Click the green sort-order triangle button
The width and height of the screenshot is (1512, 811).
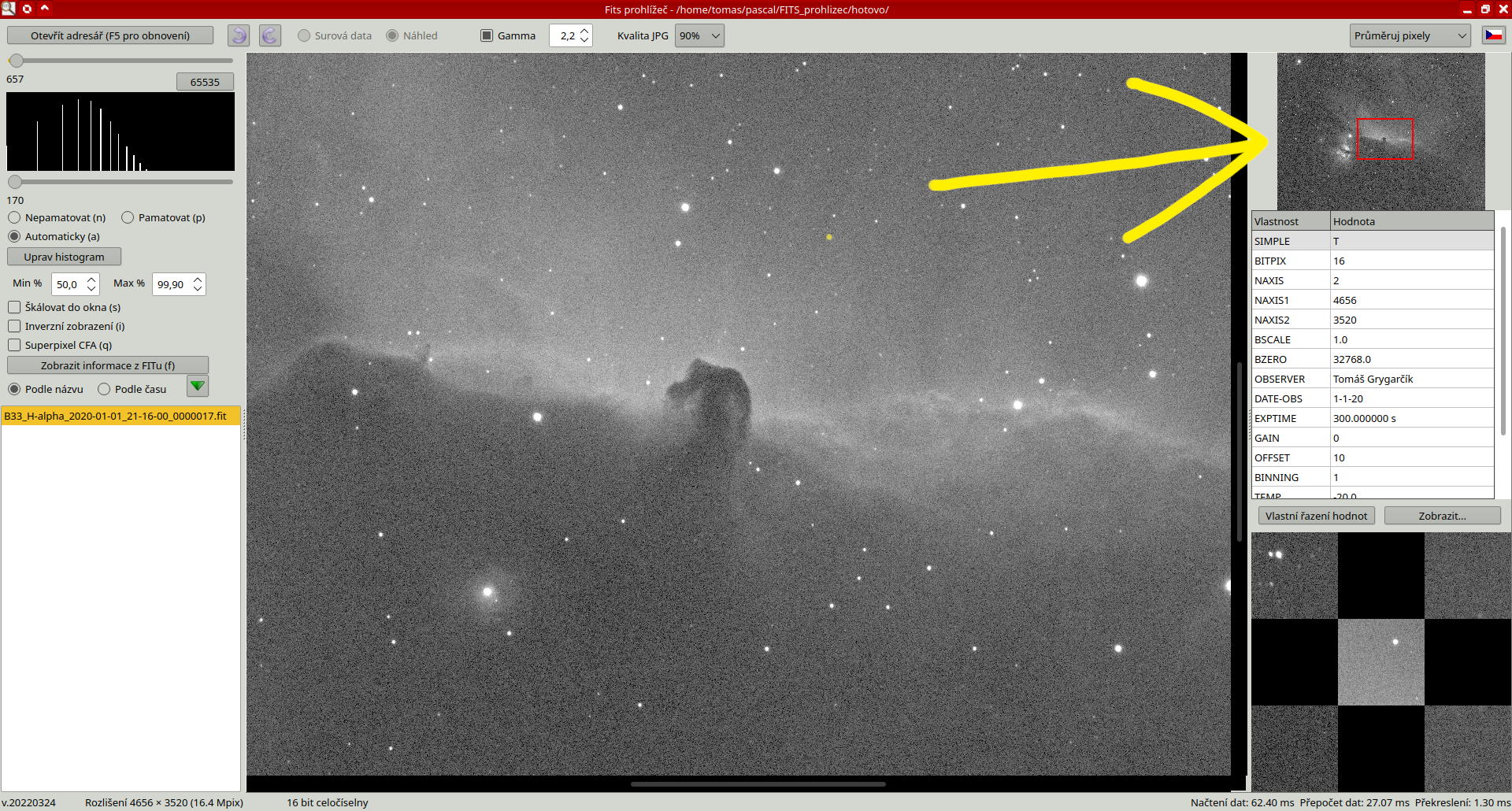(198, 387)
